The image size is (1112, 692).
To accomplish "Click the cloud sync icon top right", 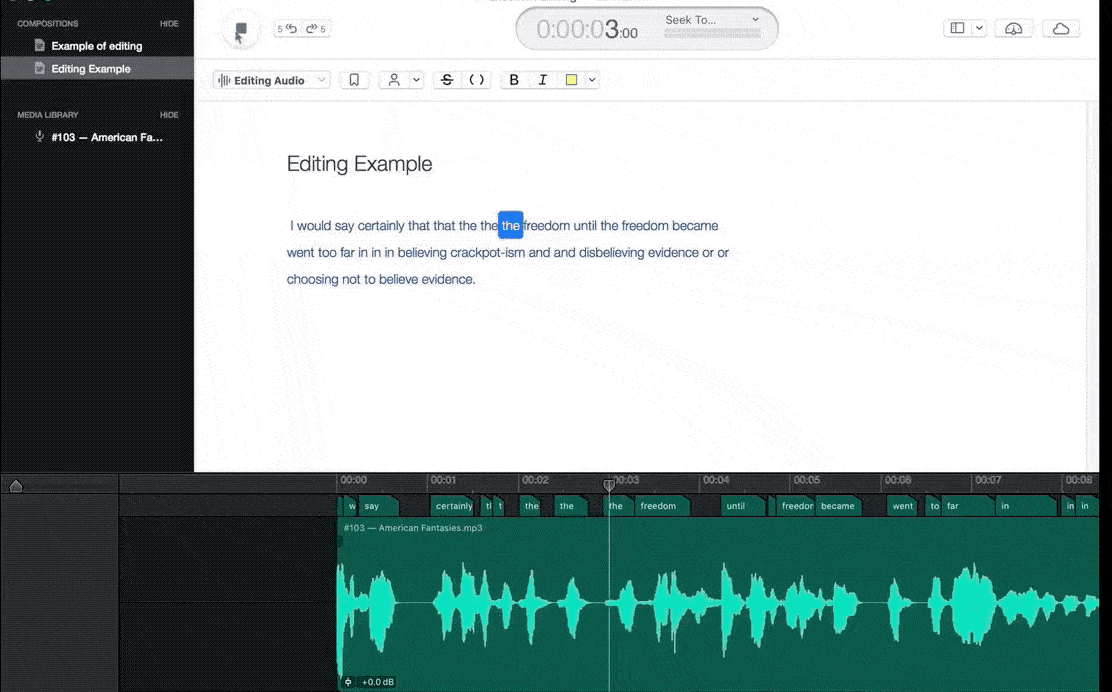I will coord(1061,28).
